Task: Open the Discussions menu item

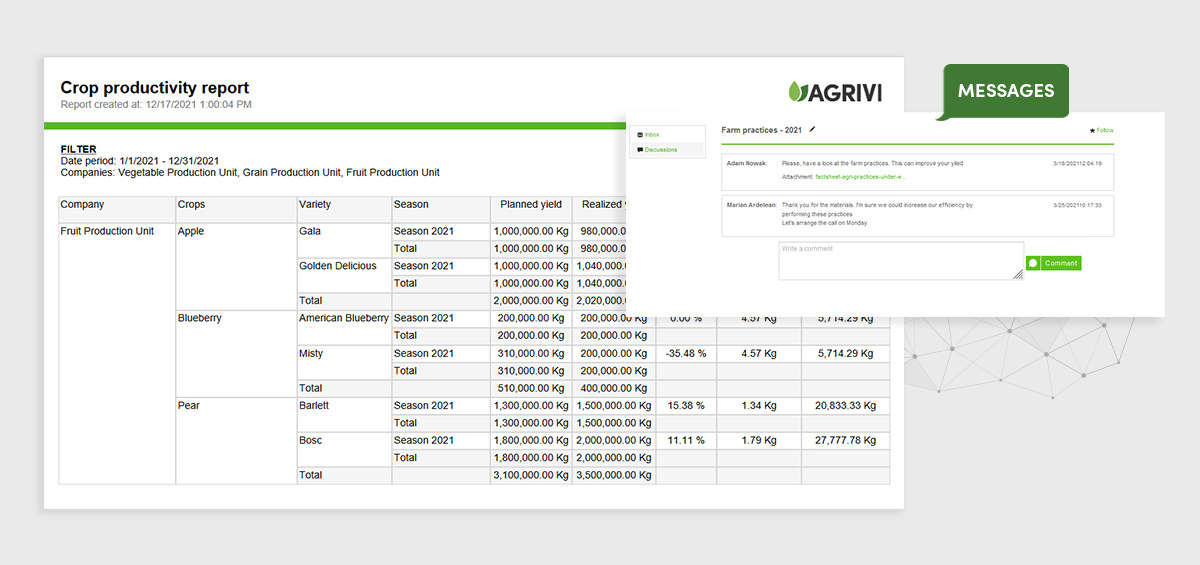Action: point(660,150)
